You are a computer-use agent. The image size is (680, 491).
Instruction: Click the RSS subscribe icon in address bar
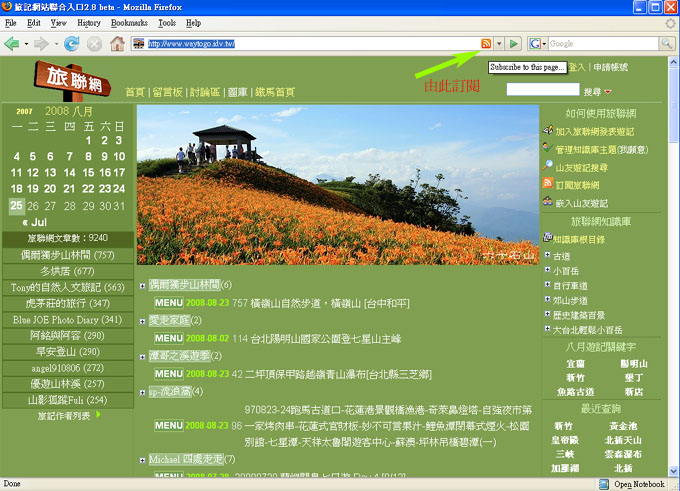(x=486, y=44)
